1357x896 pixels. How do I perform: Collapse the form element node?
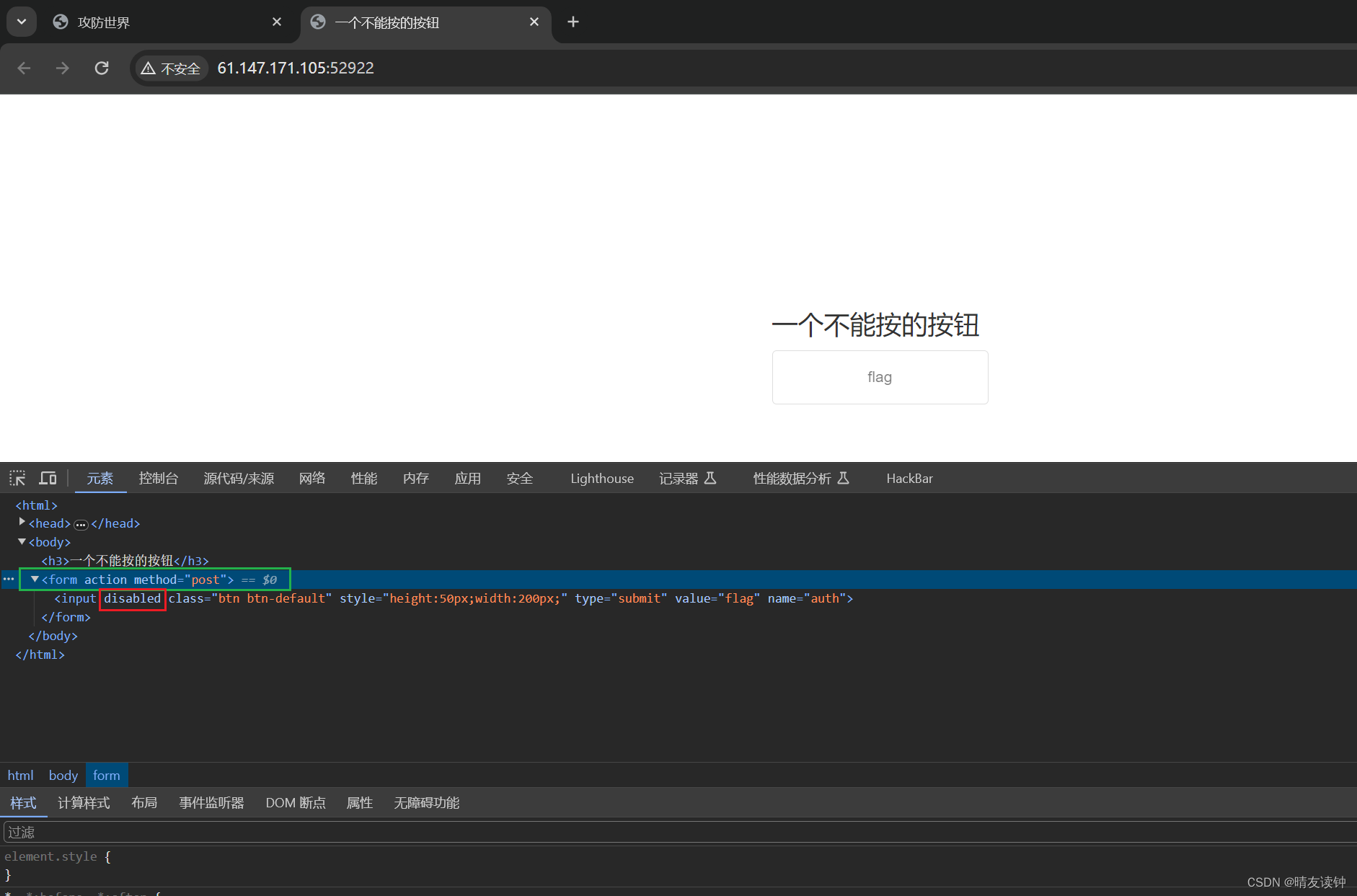point(35,579)
